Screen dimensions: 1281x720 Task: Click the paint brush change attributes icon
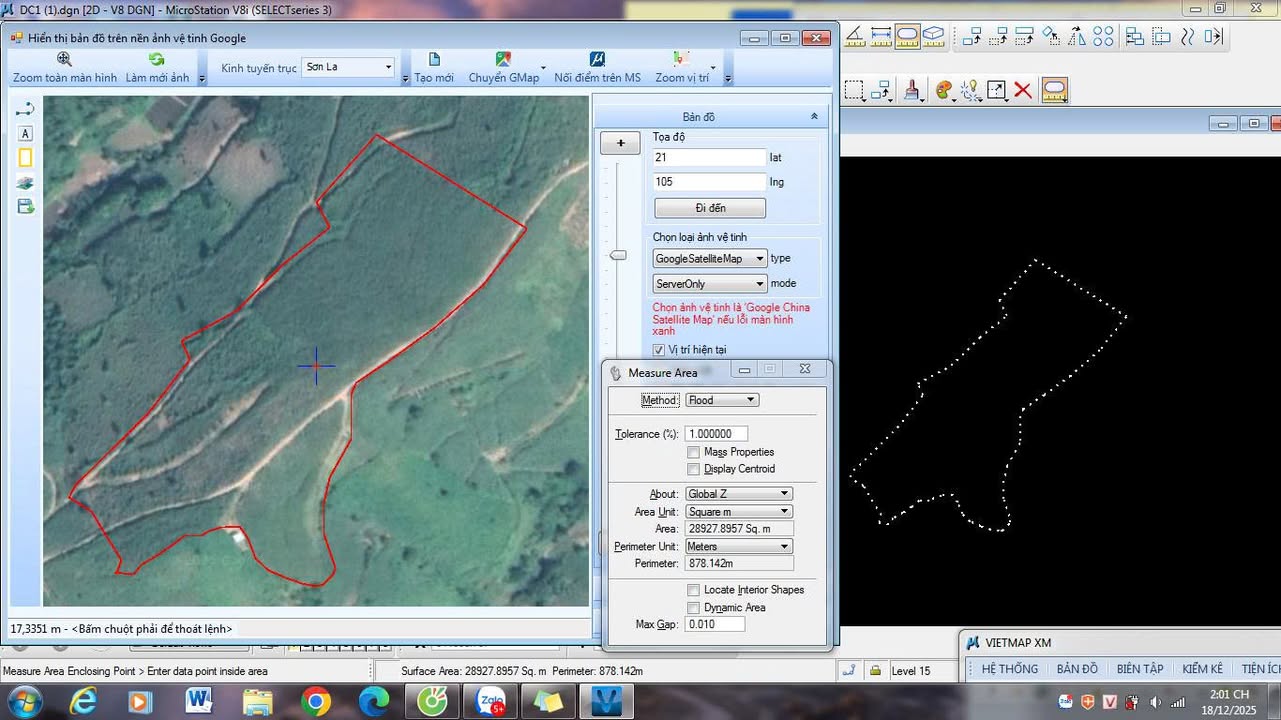(x=912, y=91)
